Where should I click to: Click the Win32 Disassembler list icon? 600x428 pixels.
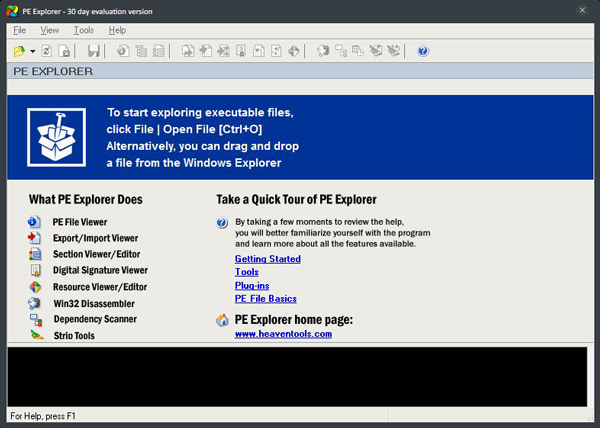coord(34,303)
